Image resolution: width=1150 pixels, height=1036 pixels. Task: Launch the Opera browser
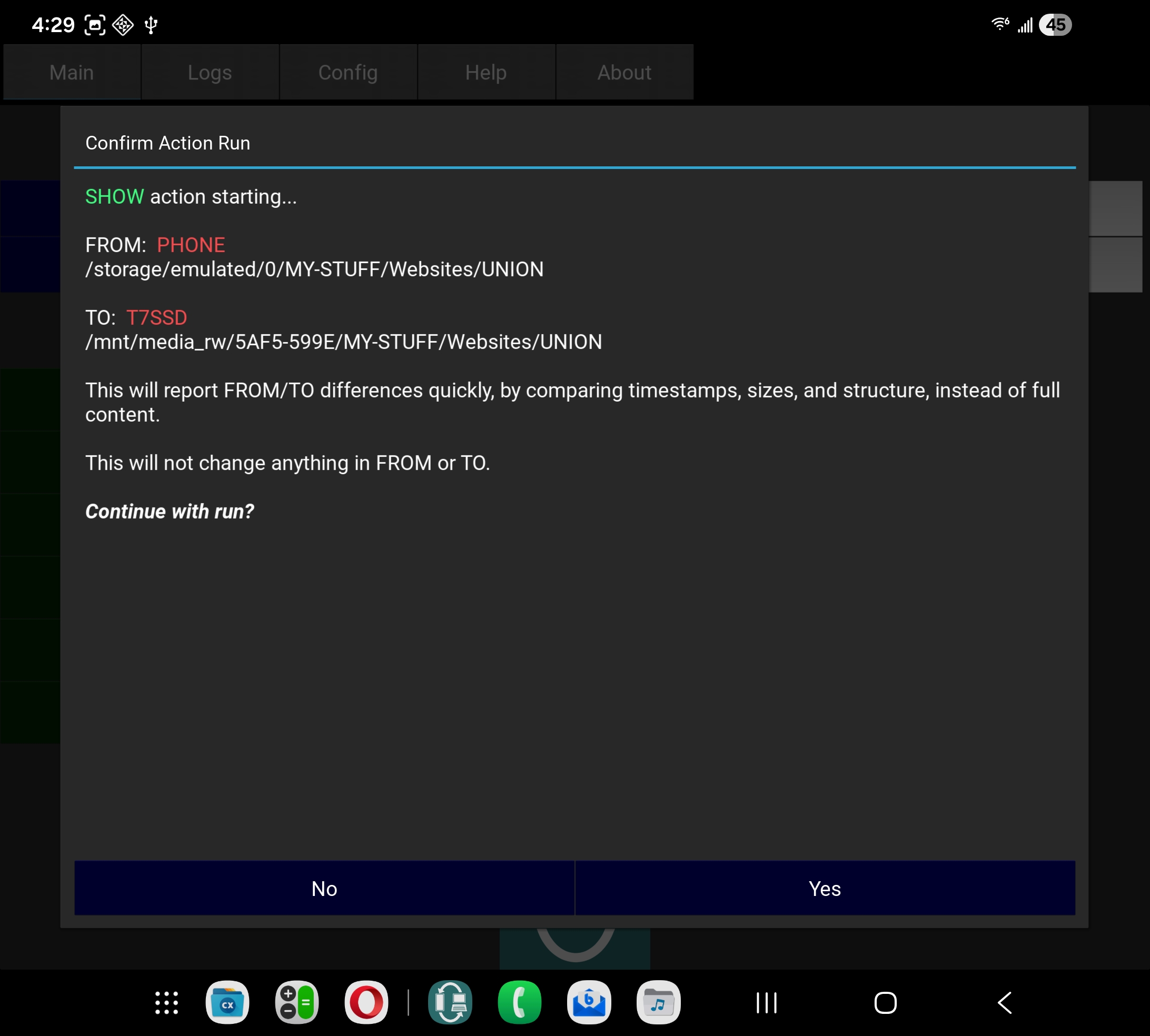tap(366, 1002)
